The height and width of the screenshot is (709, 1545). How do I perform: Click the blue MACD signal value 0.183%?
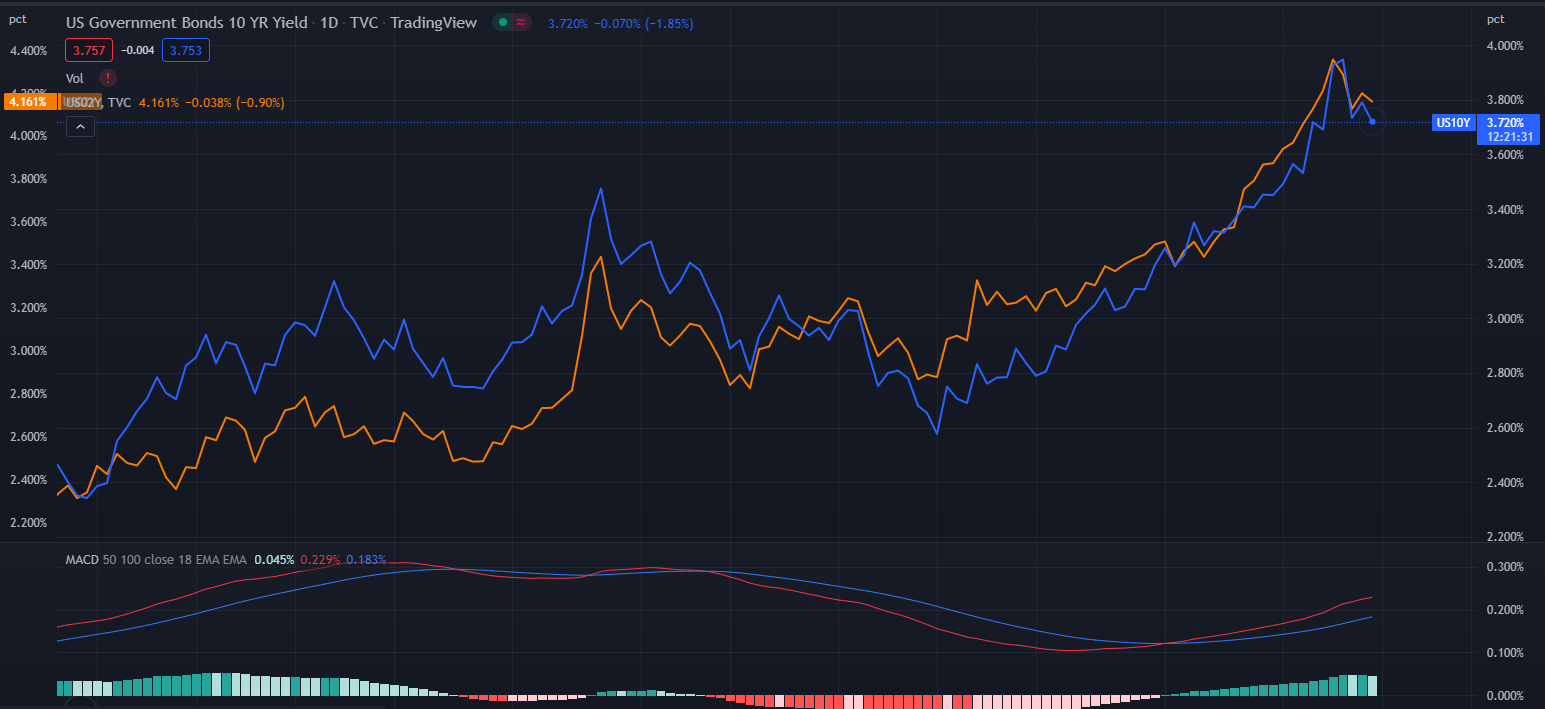pyautogui.click(x=366, y=560)
